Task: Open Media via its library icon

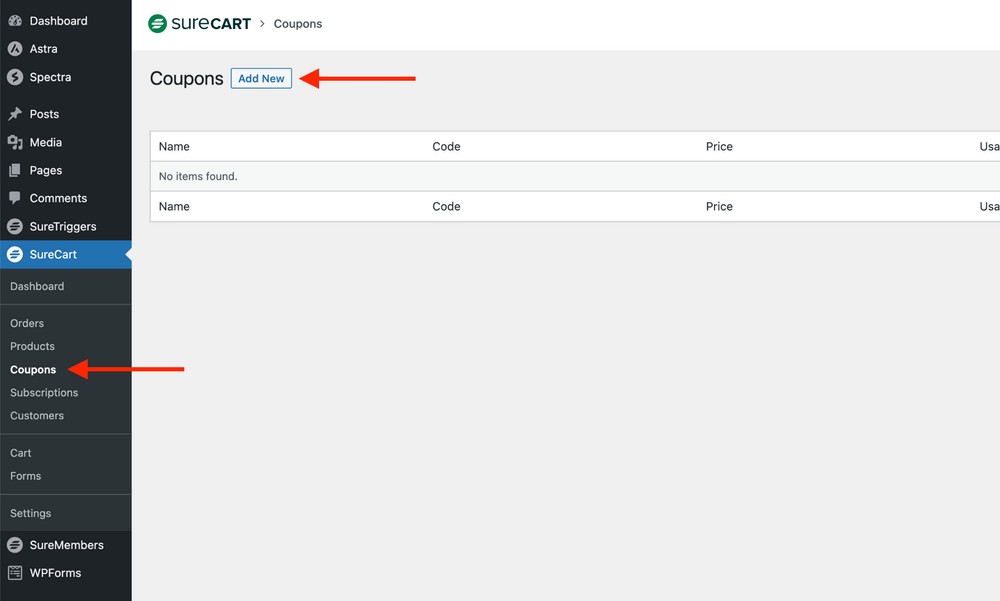Action: [x=13, y=142]
